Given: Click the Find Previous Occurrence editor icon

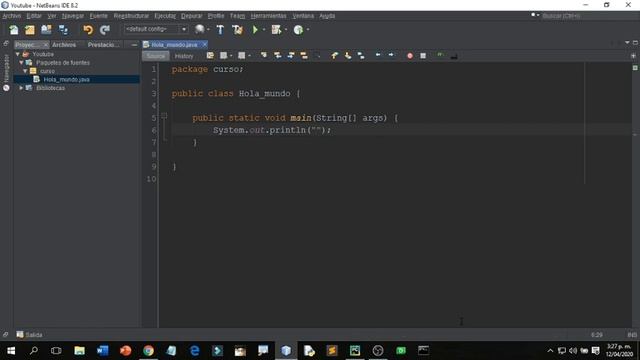Looking at the screenshot, I should tap(278, 56).
